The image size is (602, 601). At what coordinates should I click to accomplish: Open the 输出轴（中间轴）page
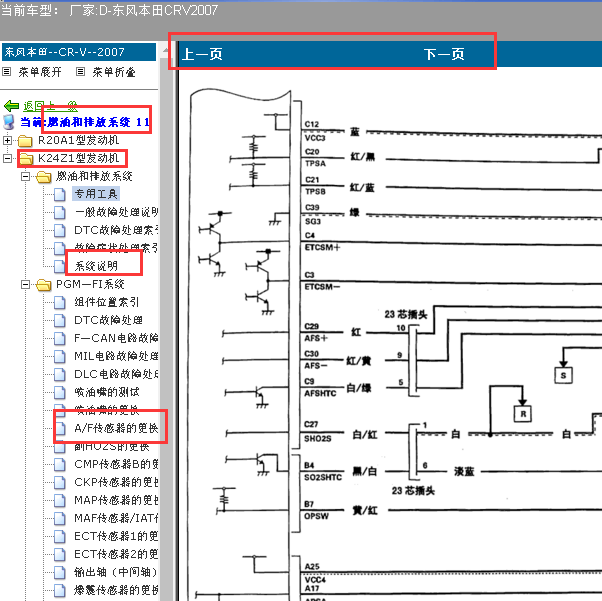(x=116, y=572)
